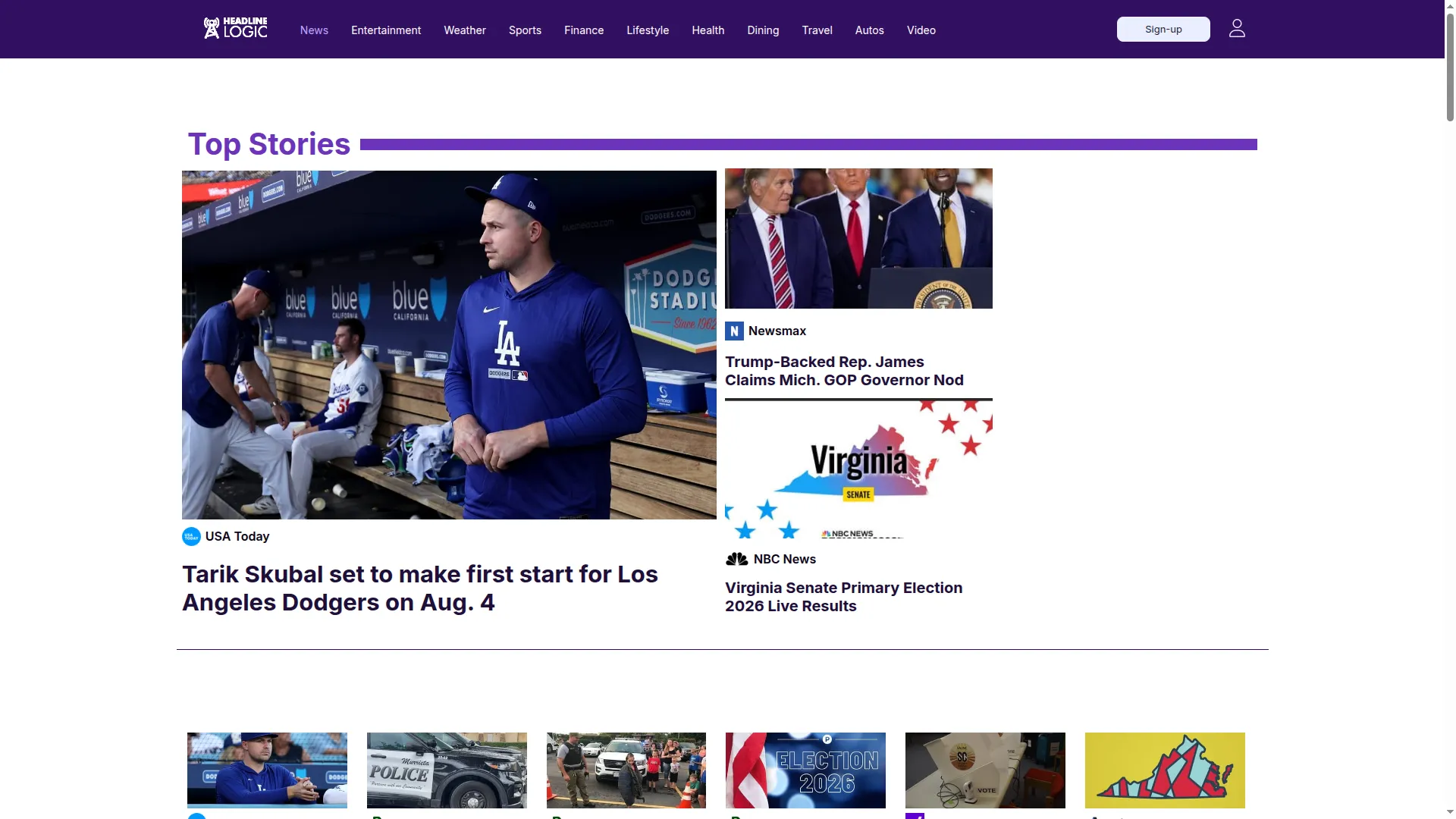
Task: Open Virginia Senate Primary Election live results
Action: (843, 598)
